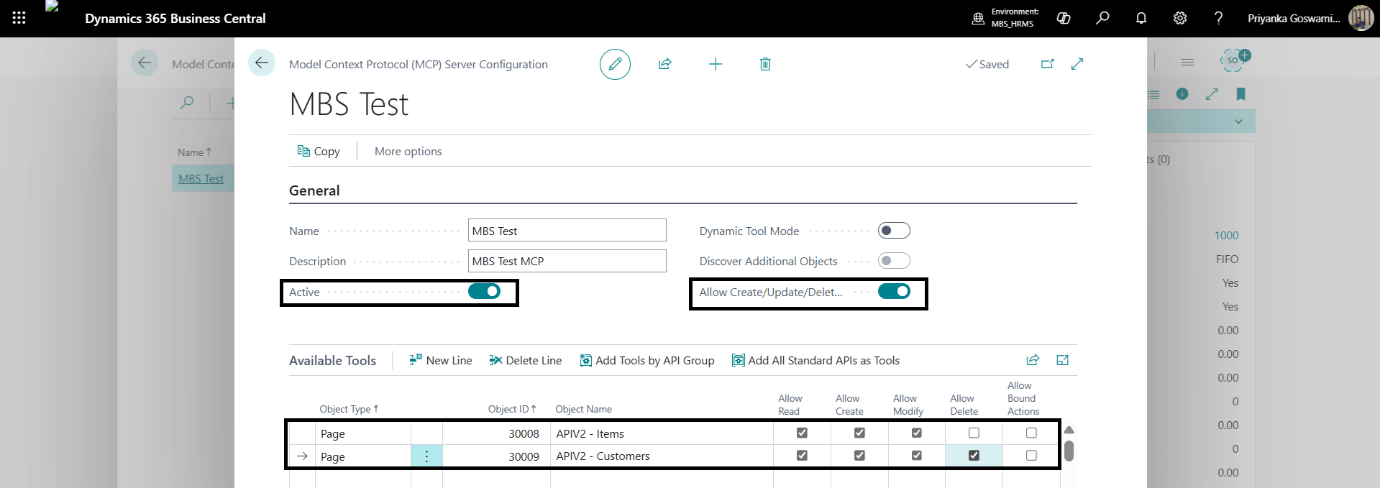Check Allow Bound Actions for APIV2 - Customers
This screenshot has height=488, width=1380.
click(1031, 456)
